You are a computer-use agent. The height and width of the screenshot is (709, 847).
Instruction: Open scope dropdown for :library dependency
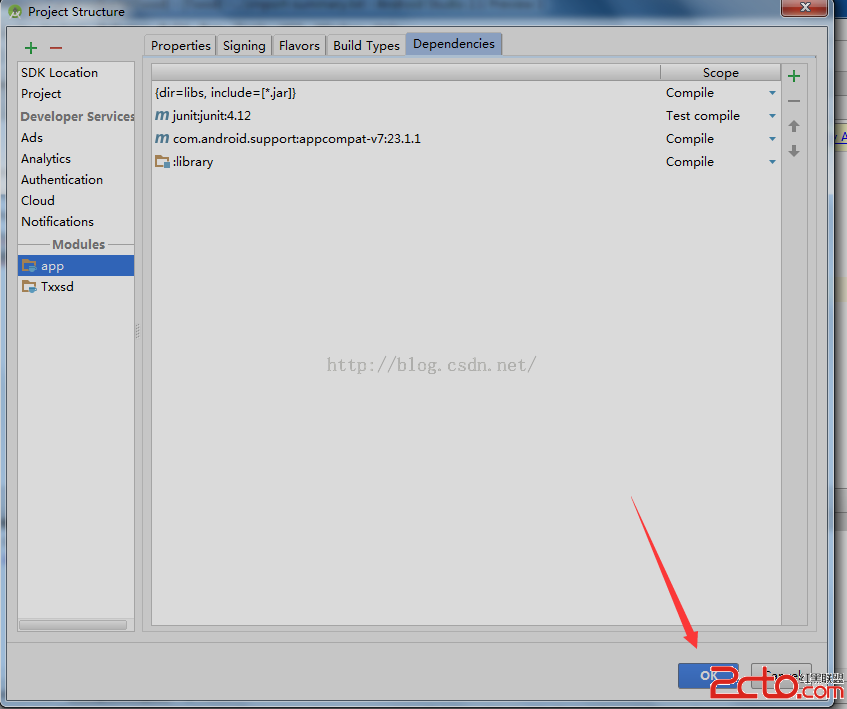pos(772,161)
